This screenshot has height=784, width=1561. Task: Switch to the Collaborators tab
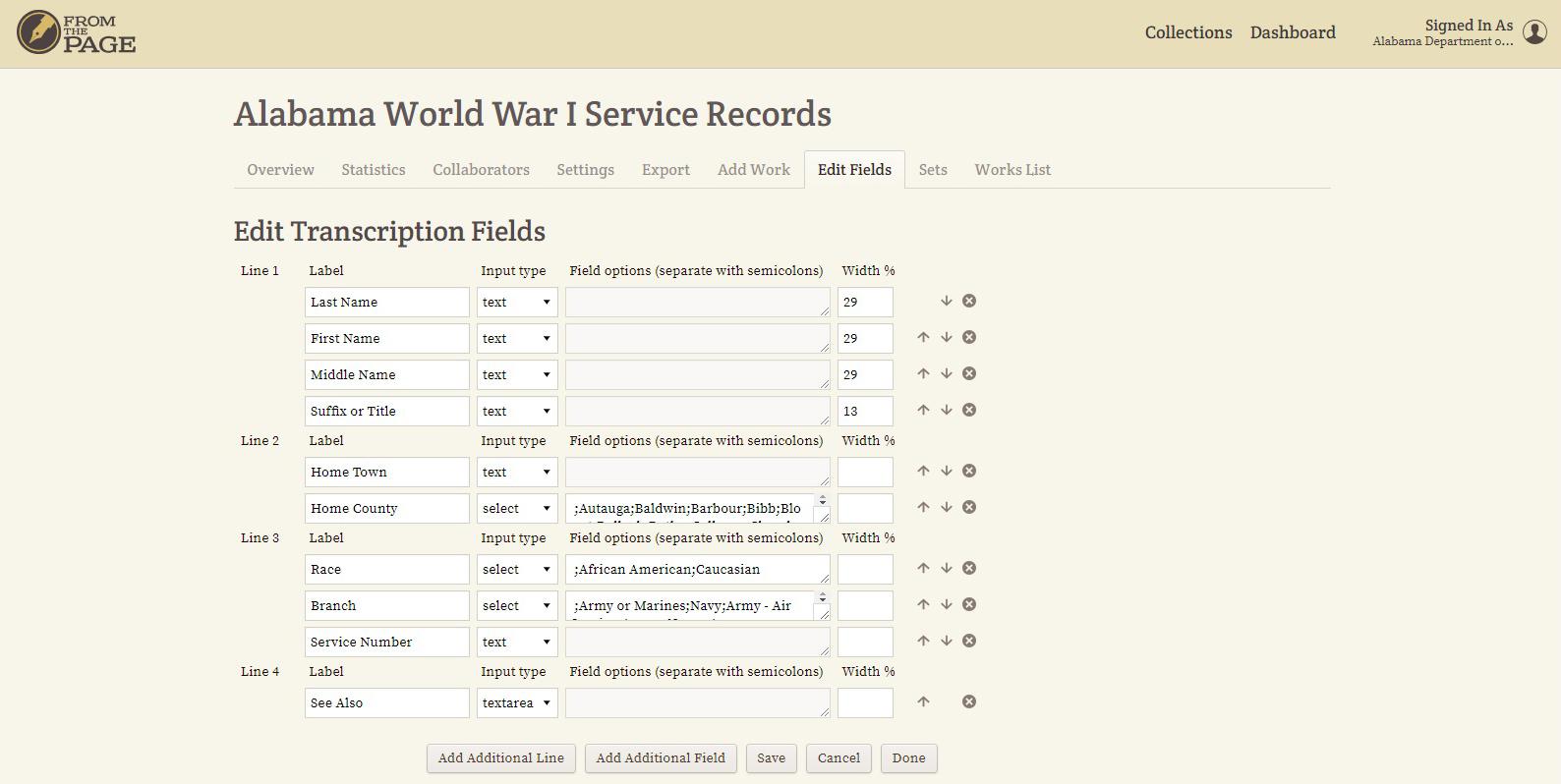click(x=481, y=170)
